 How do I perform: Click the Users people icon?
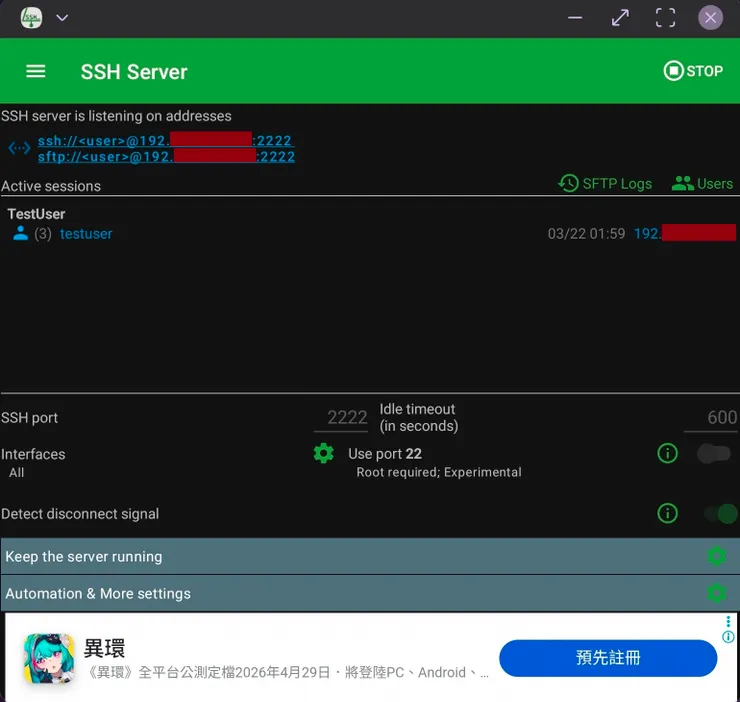[x=682, y=183]
